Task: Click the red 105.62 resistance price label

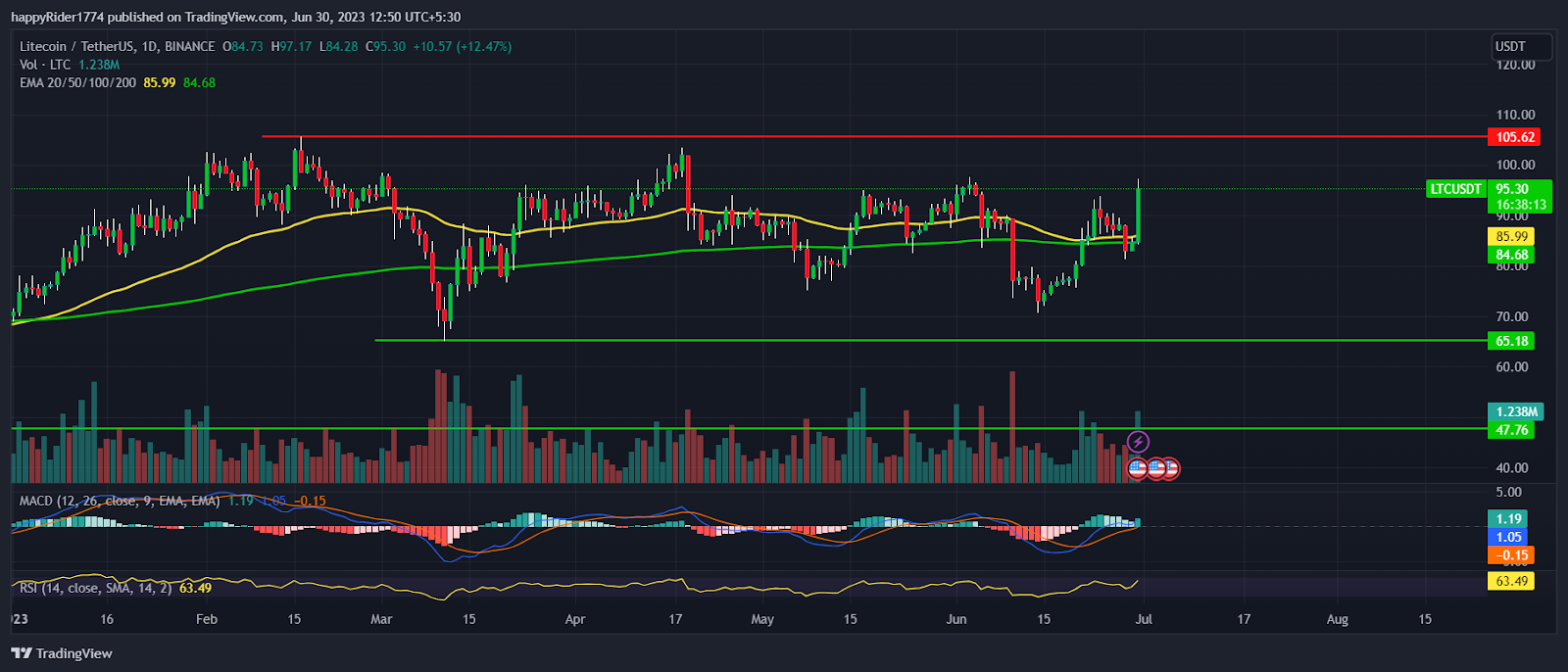Action: [x=1516, y=137]
